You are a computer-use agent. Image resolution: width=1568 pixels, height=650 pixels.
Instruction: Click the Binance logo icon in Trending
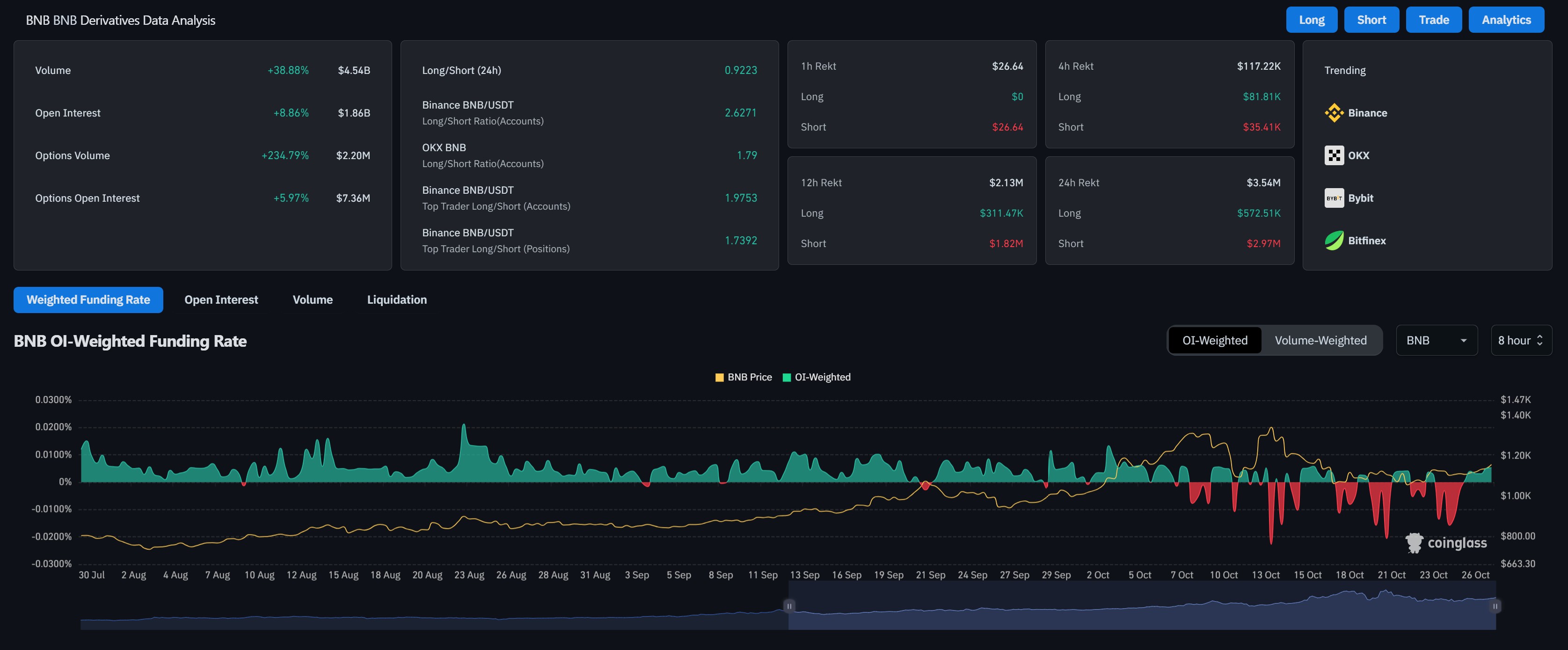click(x=1334, y=113)
